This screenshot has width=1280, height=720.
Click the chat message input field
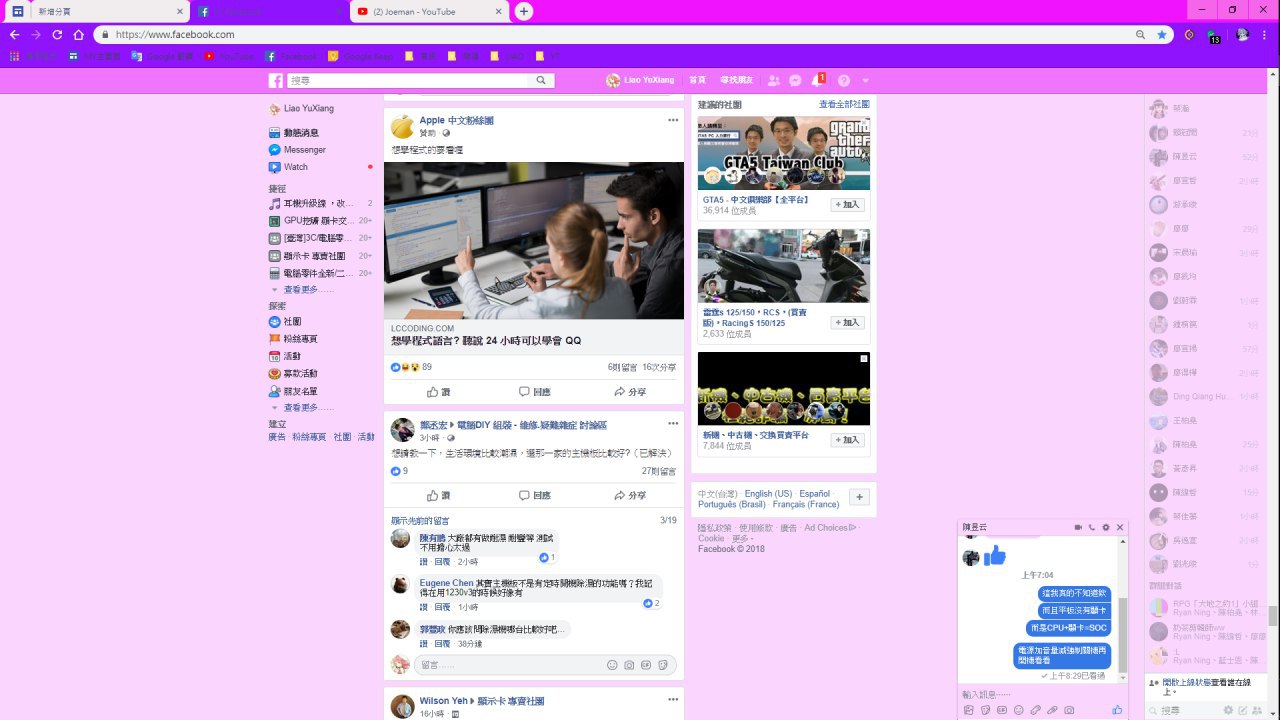point(1040,694)
